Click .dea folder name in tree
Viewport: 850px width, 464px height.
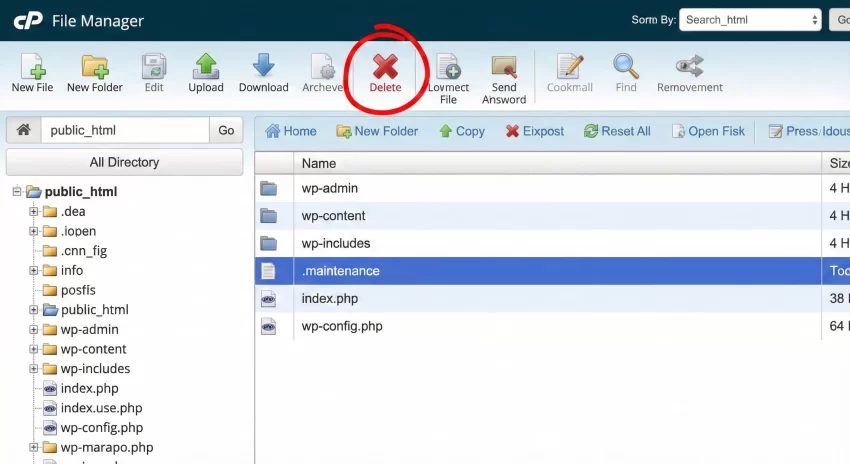(73, 211)
